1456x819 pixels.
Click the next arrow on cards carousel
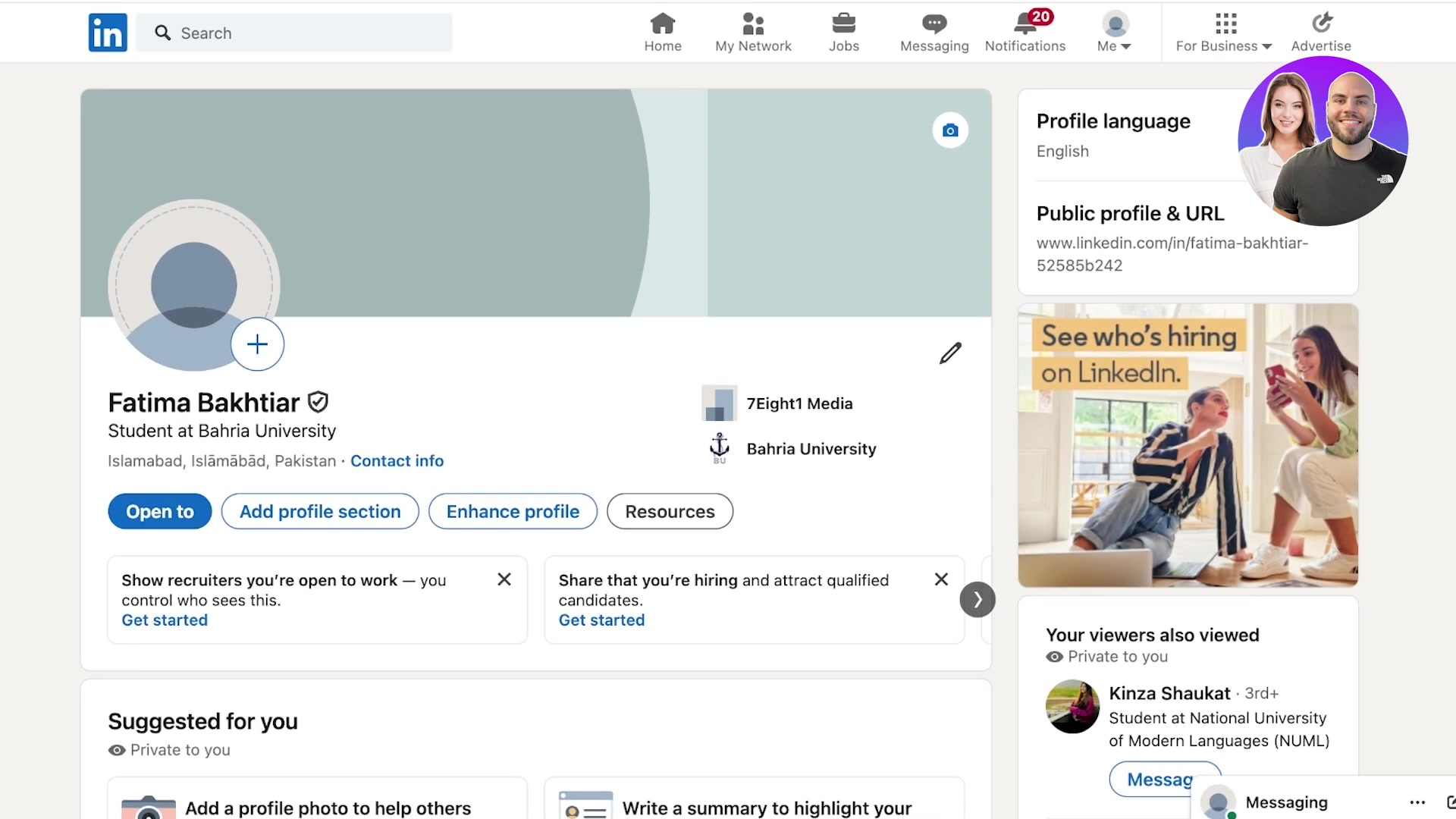point(977,600)
